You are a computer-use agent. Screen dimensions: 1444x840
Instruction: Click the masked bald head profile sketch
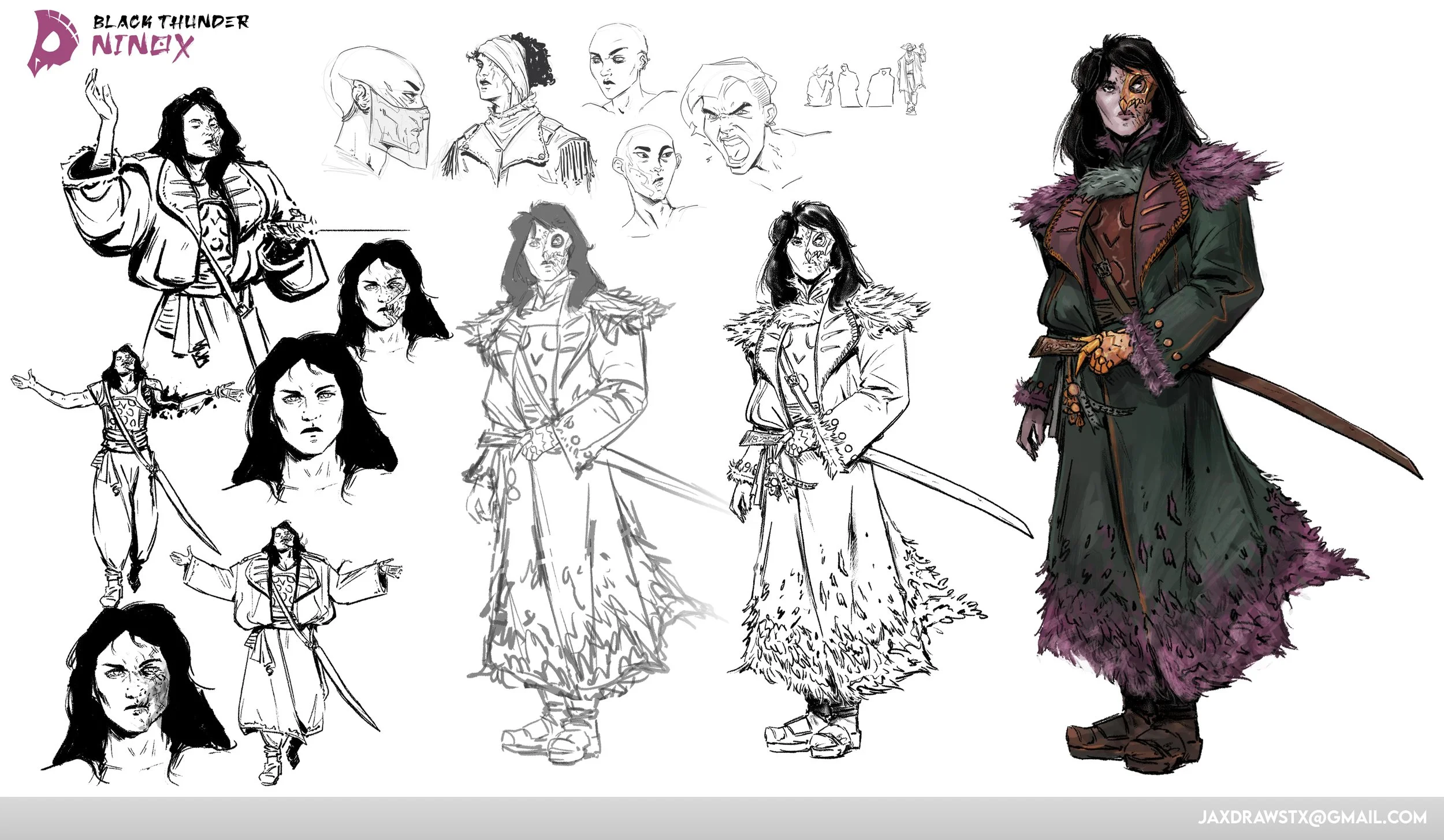click(x=378, y=110)
